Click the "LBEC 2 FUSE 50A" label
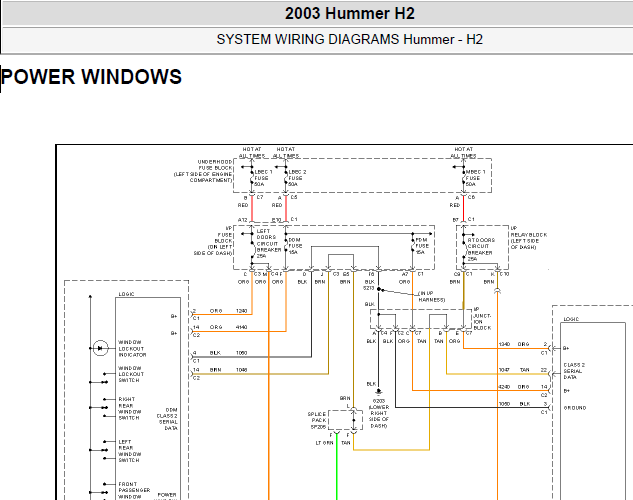Viewport: 633px width, 500px height. click(x=297, y=178)
